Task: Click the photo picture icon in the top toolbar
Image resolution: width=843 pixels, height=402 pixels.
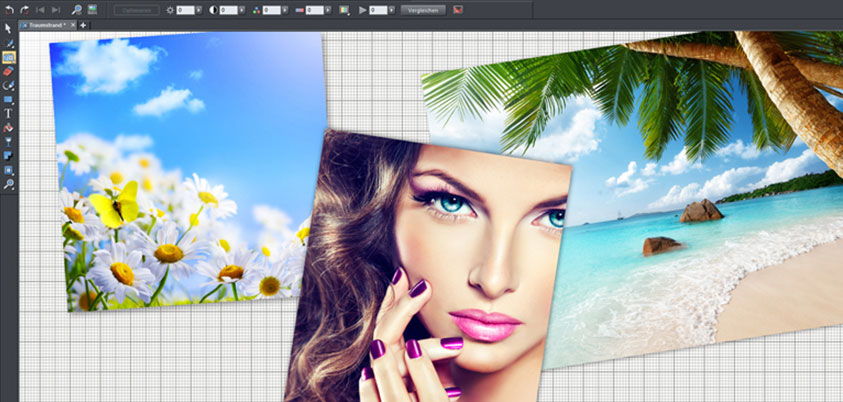Action: click(92, 10)
